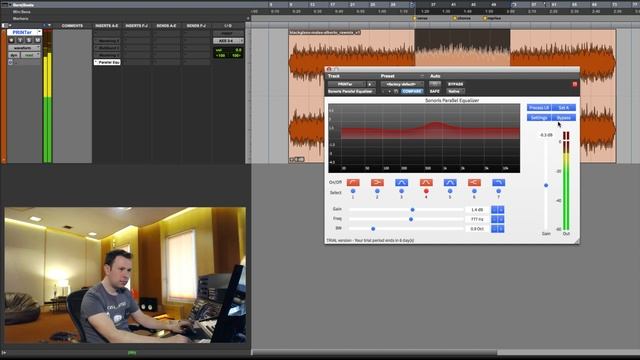Click the Gain minus stepper button

(494, 209)
